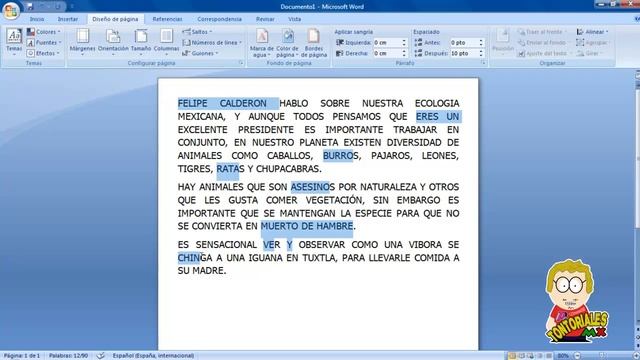
Task: Click the Derecha indent value field
Action: pos(387,53)
